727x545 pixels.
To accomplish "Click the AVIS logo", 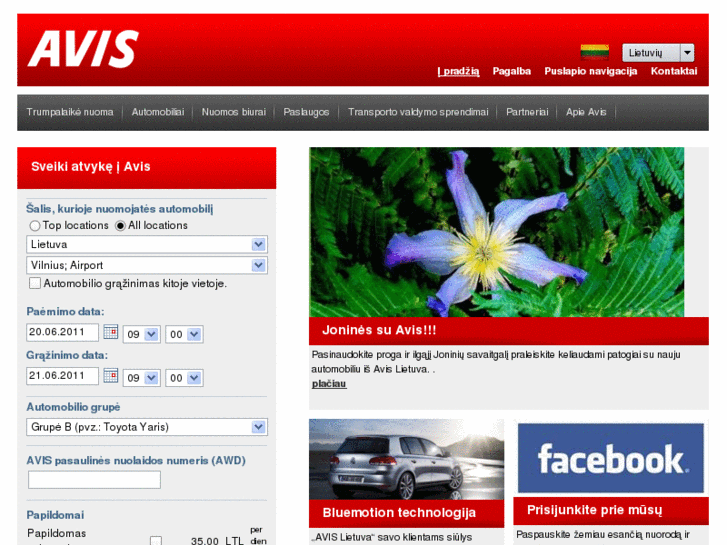I will pos(83,49).
